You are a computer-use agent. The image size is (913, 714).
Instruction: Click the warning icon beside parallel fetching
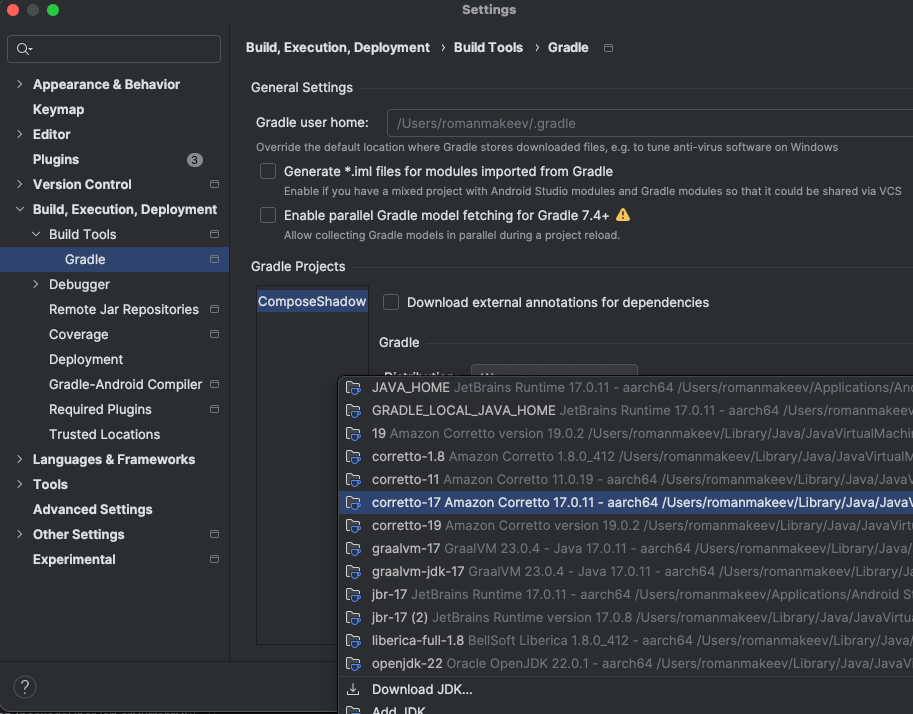(x=623, y=215)
